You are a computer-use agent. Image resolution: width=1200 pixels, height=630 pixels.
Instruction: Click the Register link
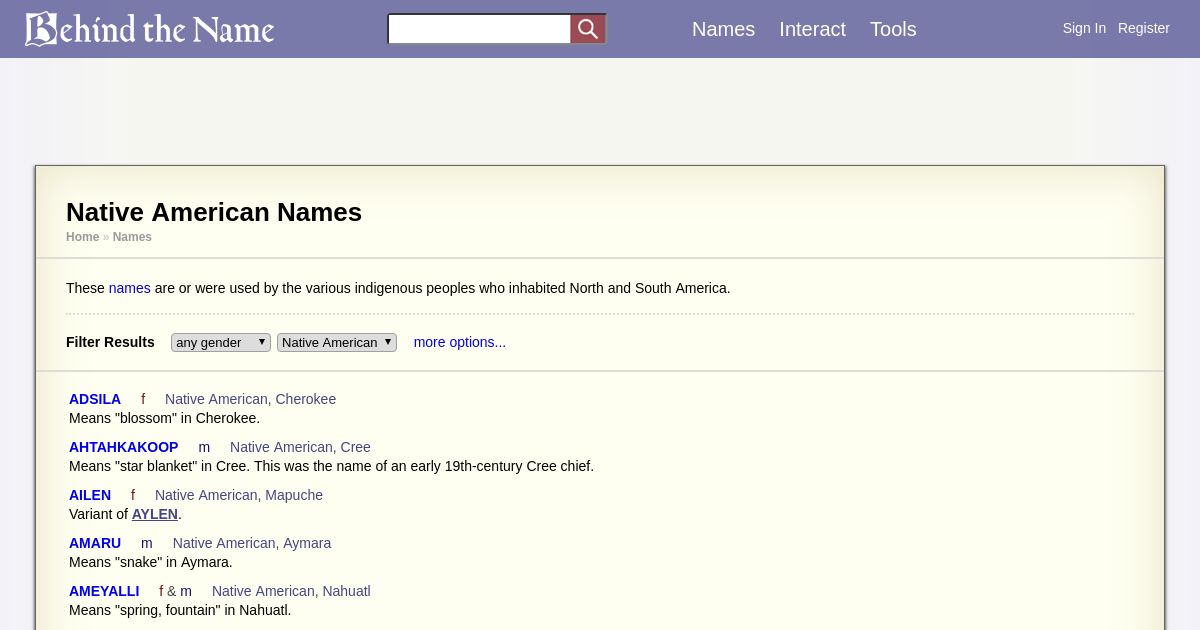pos(1144,28)
